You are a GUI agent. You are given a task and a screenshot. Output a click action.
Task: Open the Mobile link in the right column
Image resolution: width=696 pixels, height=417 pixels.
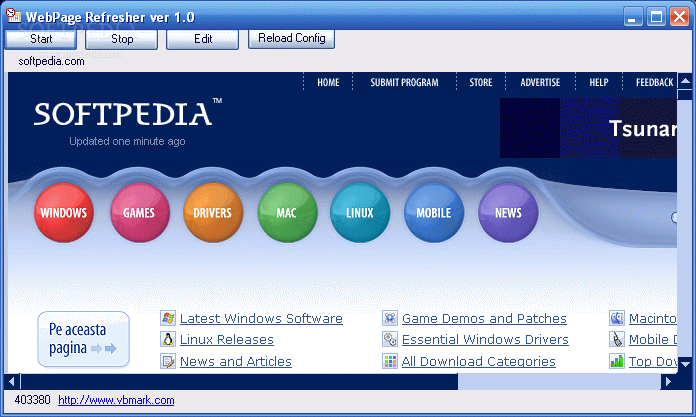coord(652,340)
